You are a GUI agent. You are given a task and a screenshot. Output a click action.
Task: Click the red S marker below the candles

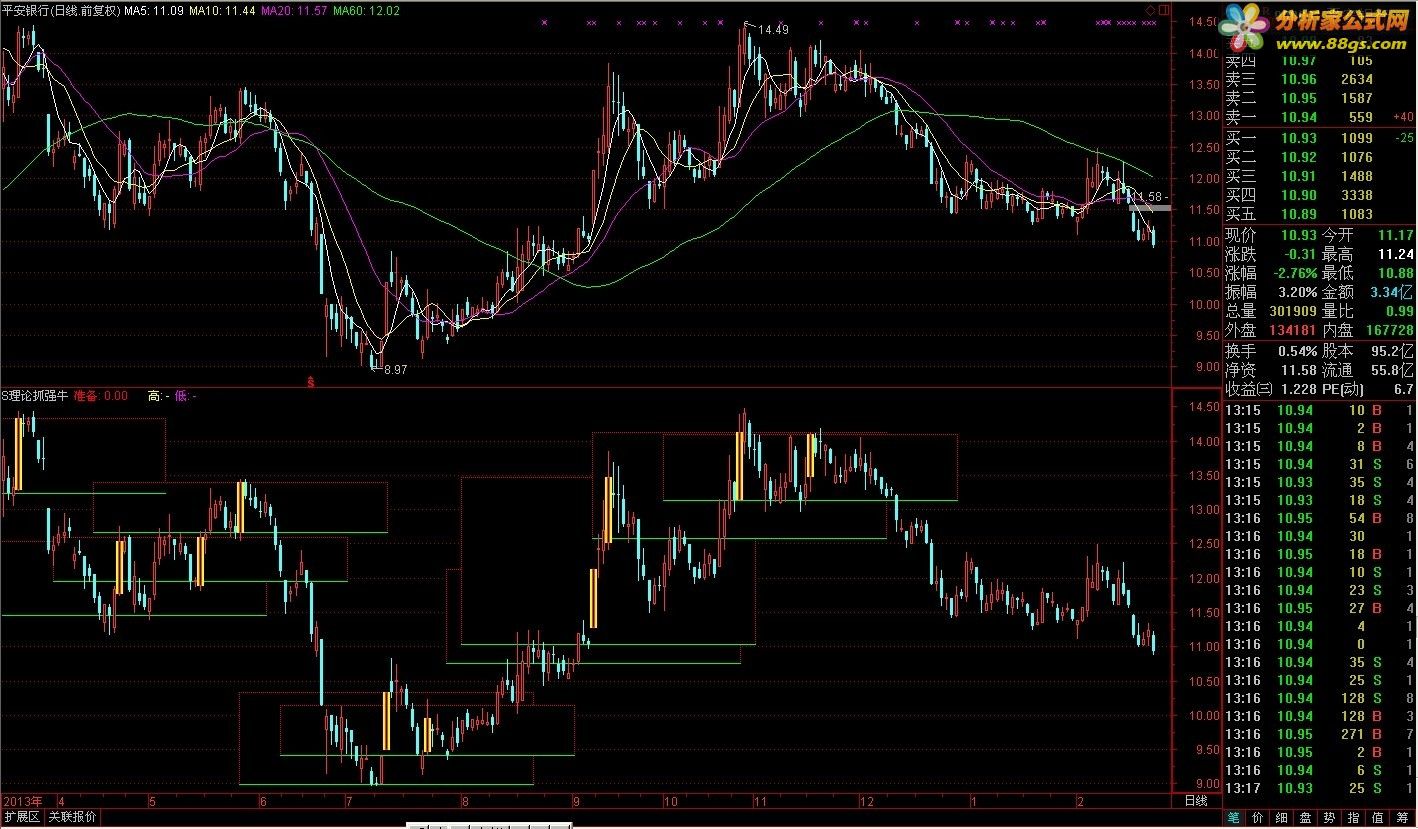pos(311,381)
